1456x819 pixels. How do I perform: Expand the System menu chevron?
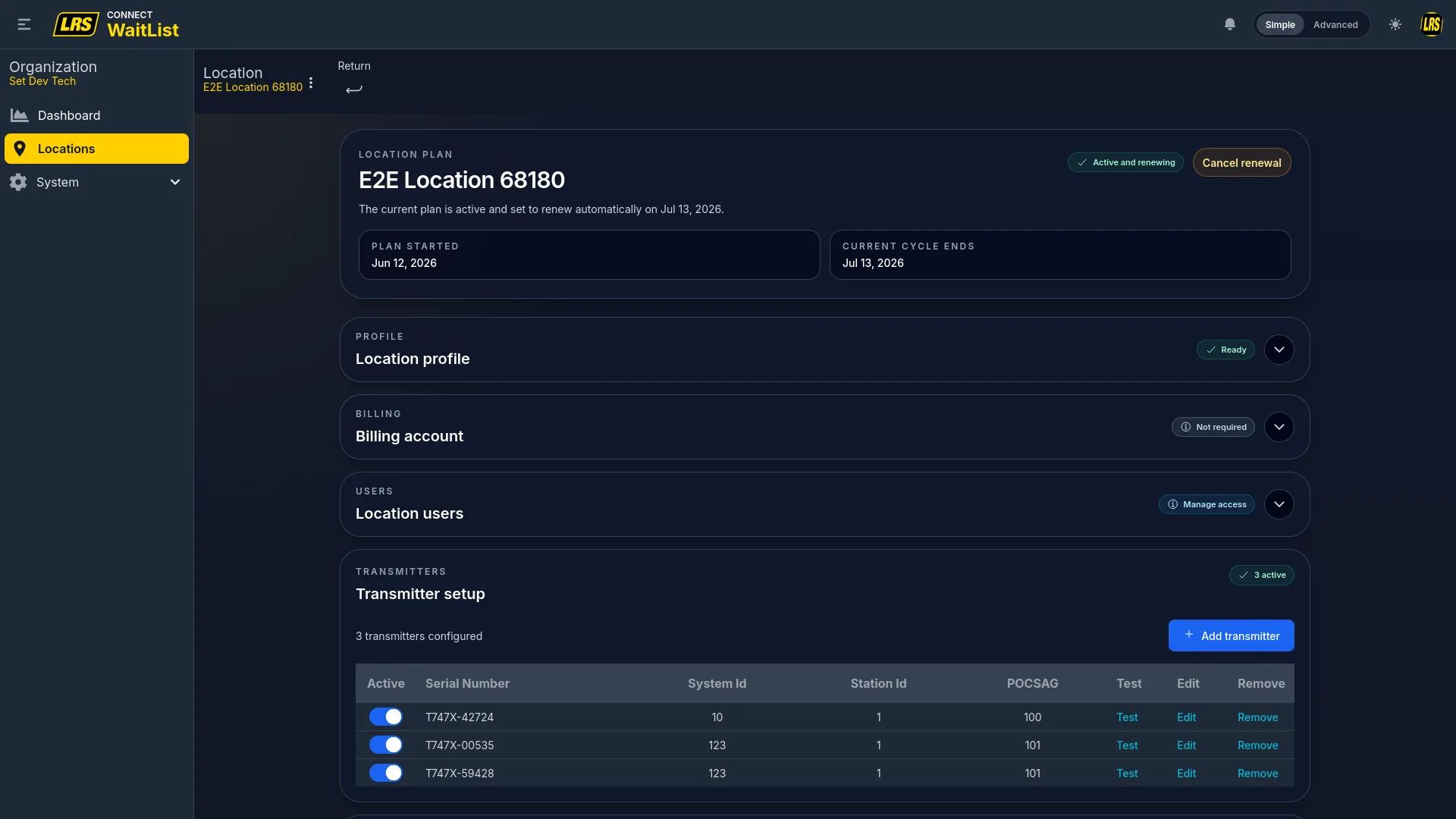(175, 182)
